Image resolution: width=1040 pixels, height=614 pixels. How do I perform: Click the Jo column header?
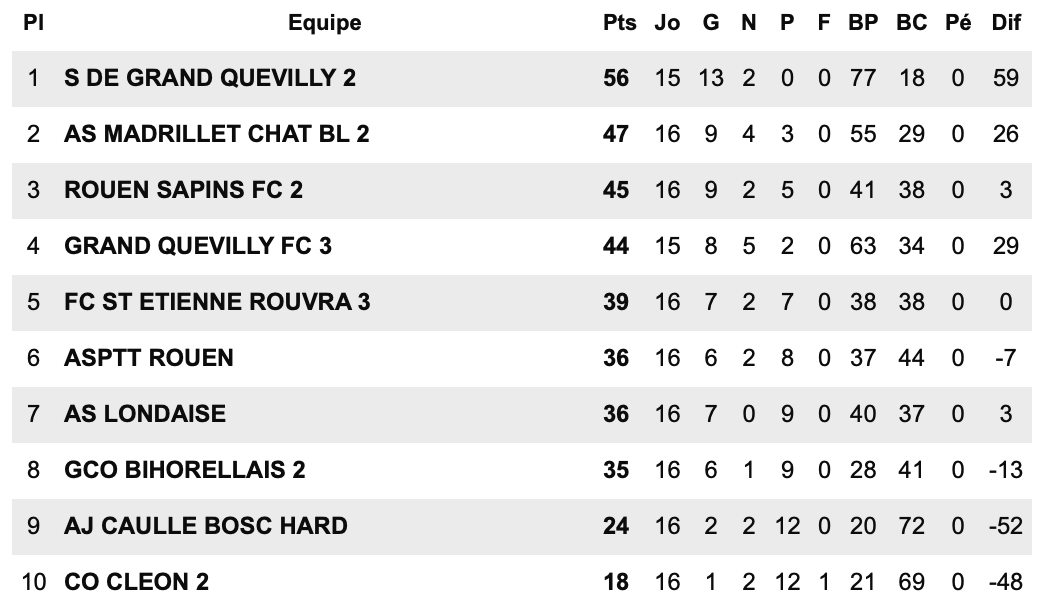pos(667,23)
